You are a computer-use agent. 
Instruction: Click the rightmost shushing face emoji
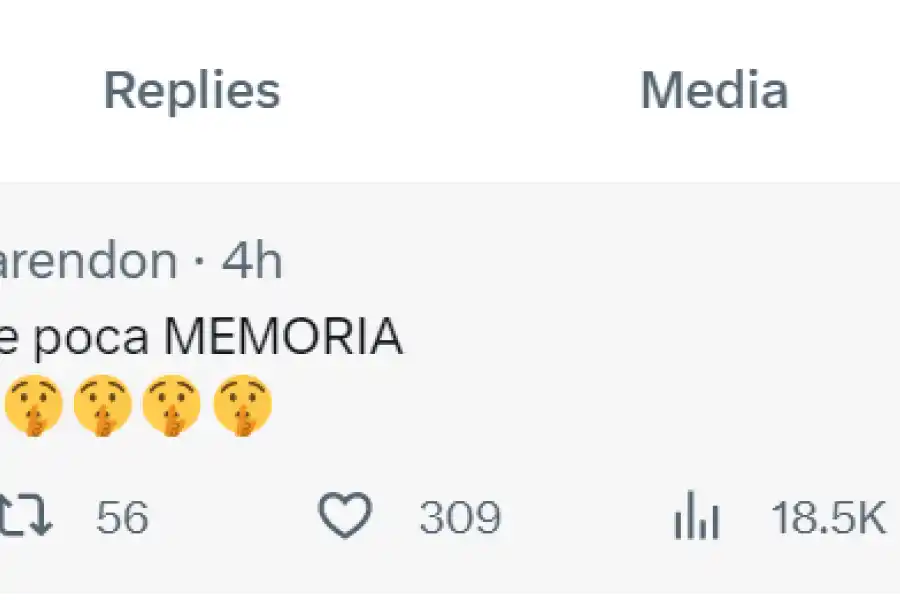pyautogui.click(x=242, y=406)
